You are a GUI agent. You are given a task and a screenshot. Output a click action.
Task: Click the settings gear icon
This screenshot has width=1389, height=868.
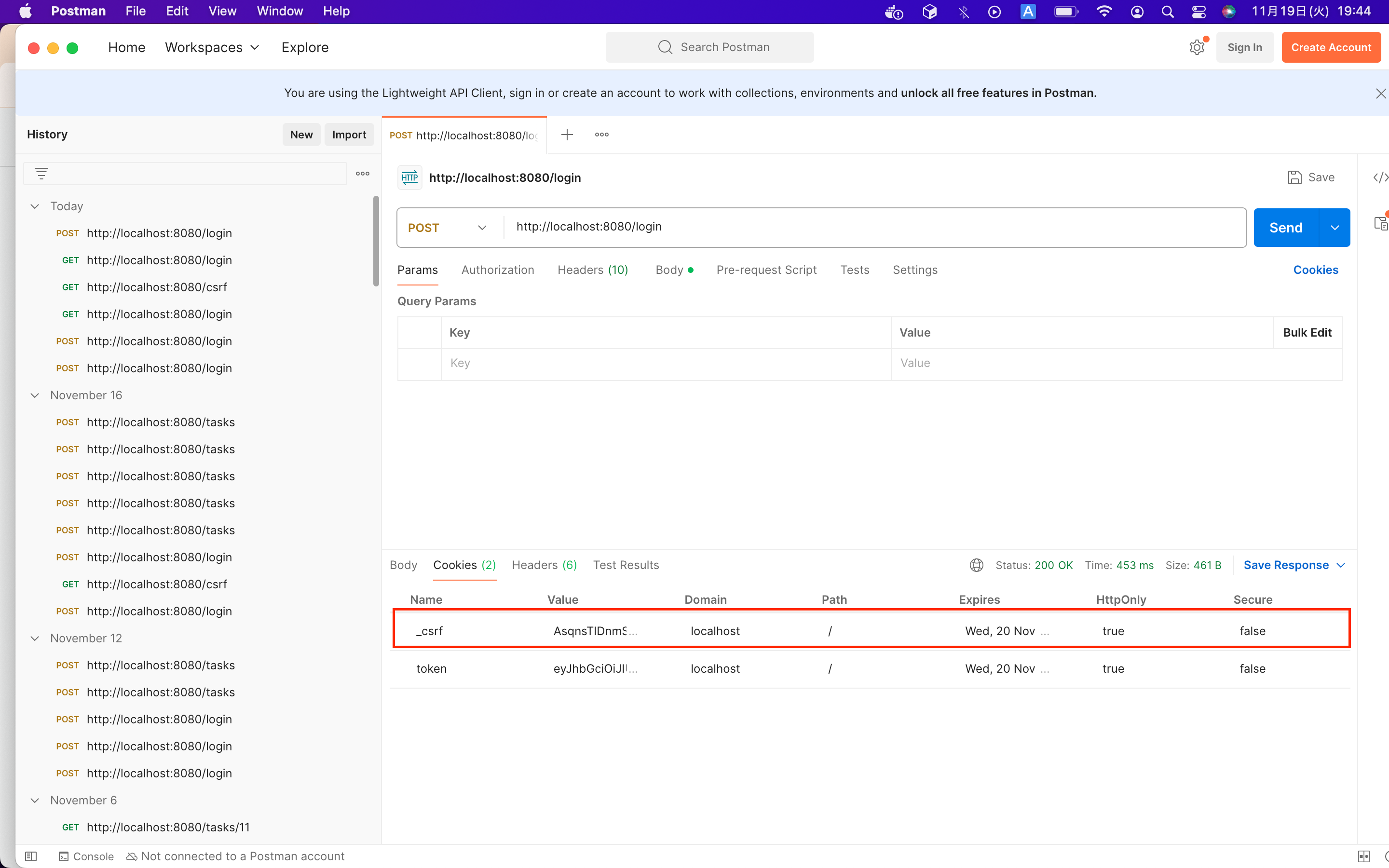coord(1197,48)
